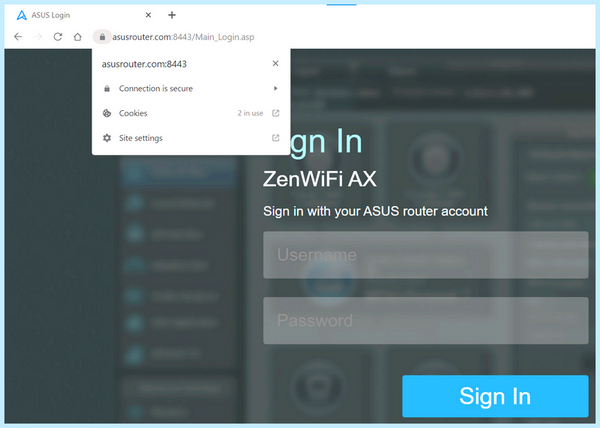600x428 pixels.
Task: Open Connection is secure details
Action: 191,88
